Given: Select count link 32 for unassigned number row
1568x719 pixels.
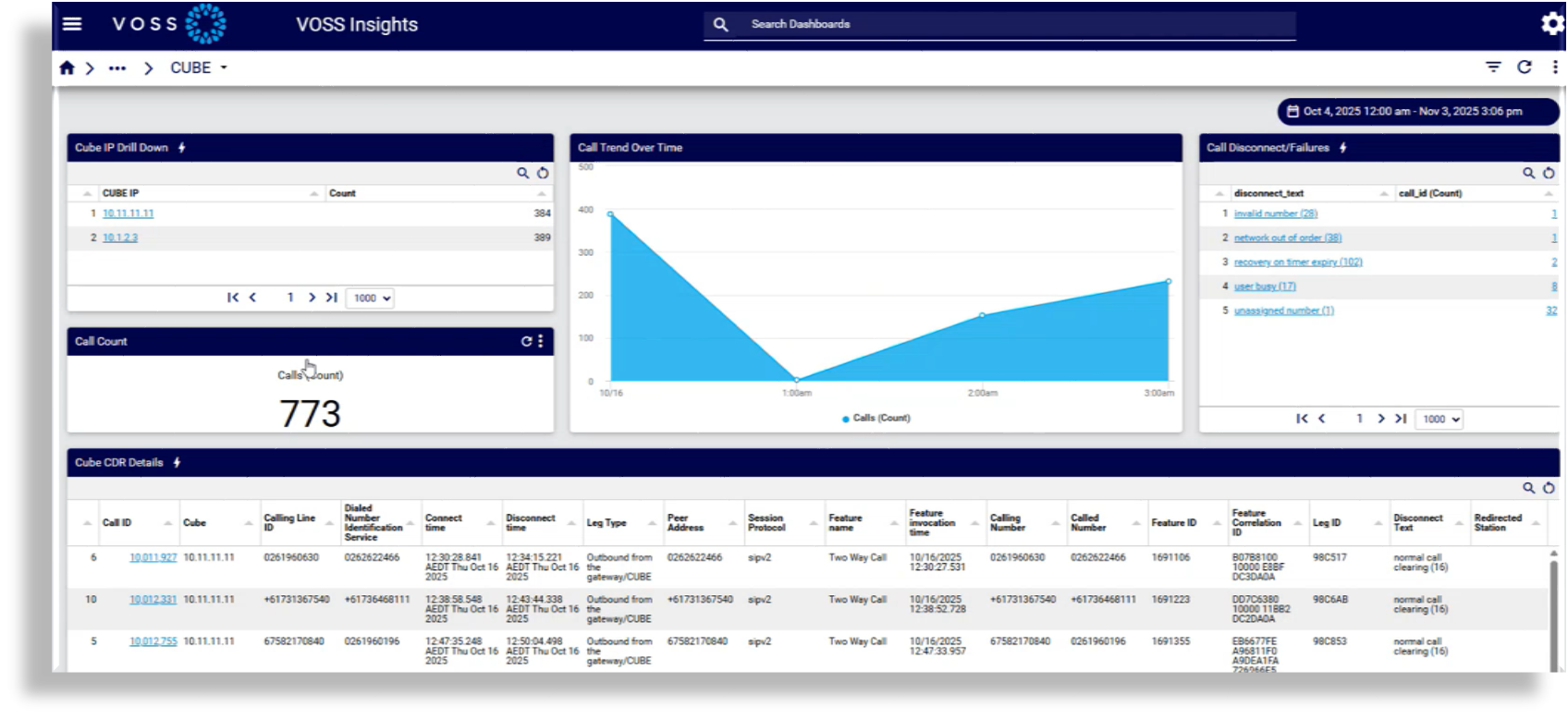Looking at the screenshot, I should [x=1551, y=311].
